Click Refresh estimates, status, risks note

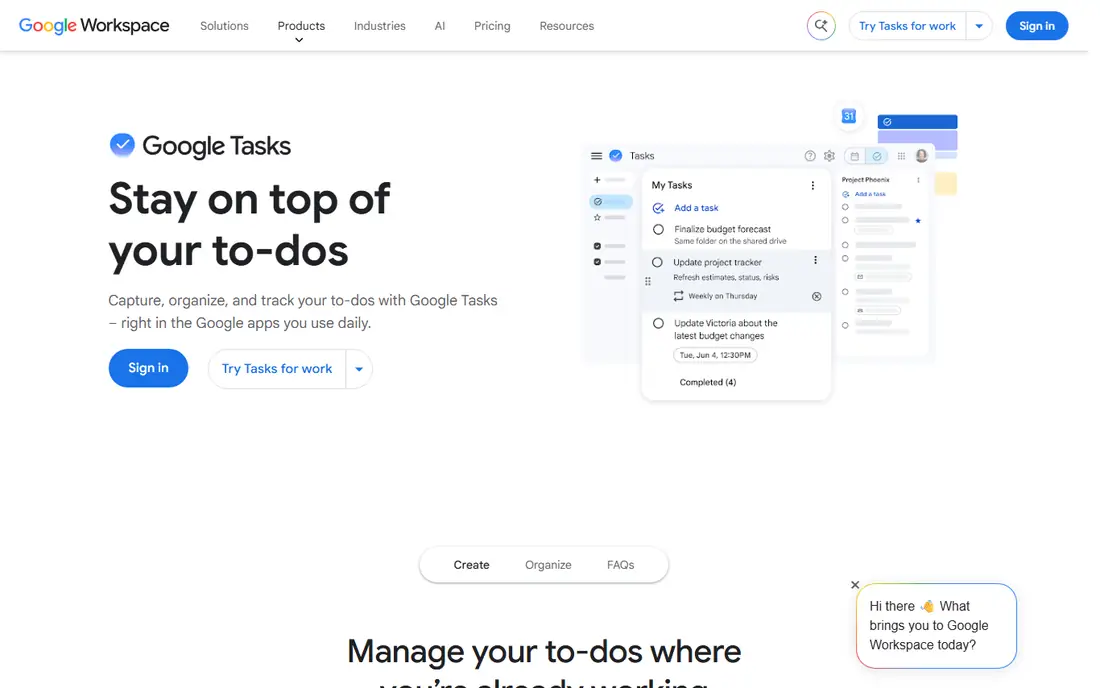pyautogui.click(x=726, y=278)
